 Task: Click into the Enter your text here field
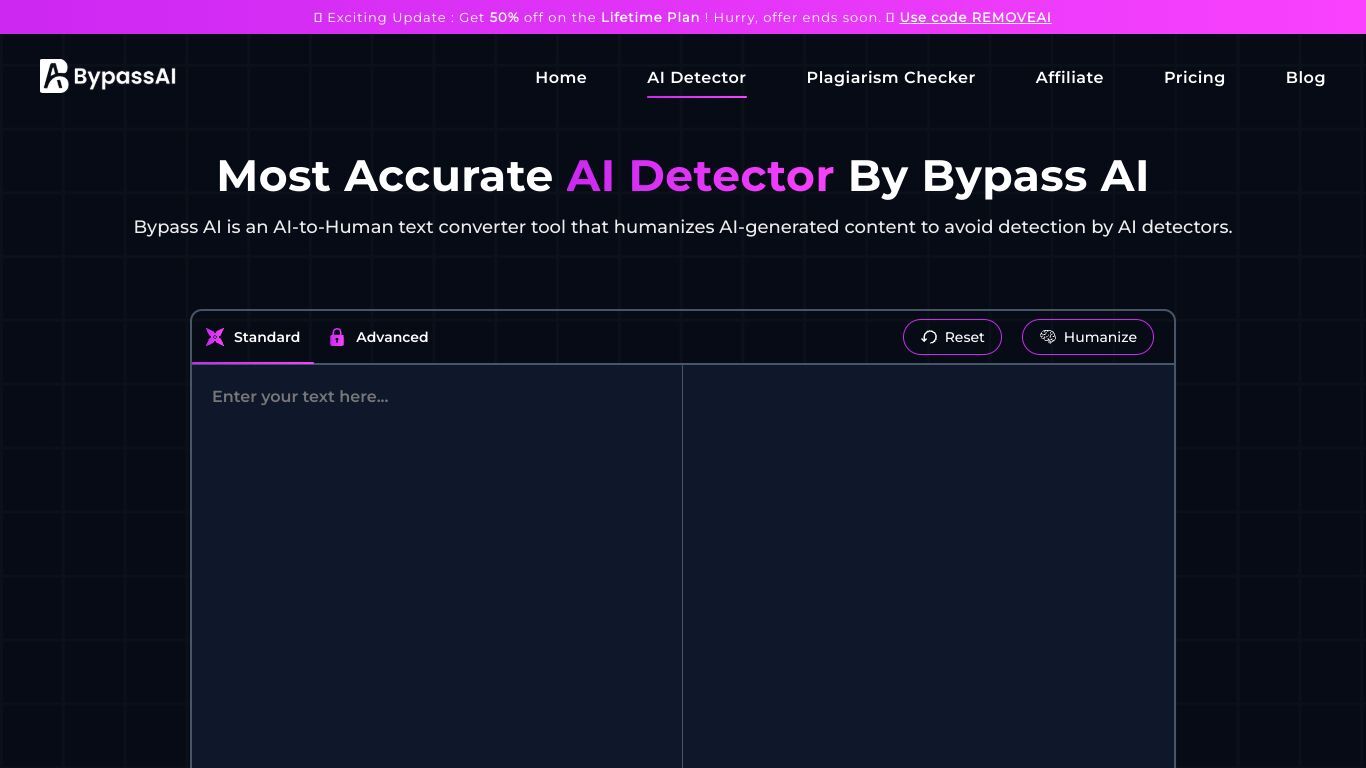click(437, 566)
